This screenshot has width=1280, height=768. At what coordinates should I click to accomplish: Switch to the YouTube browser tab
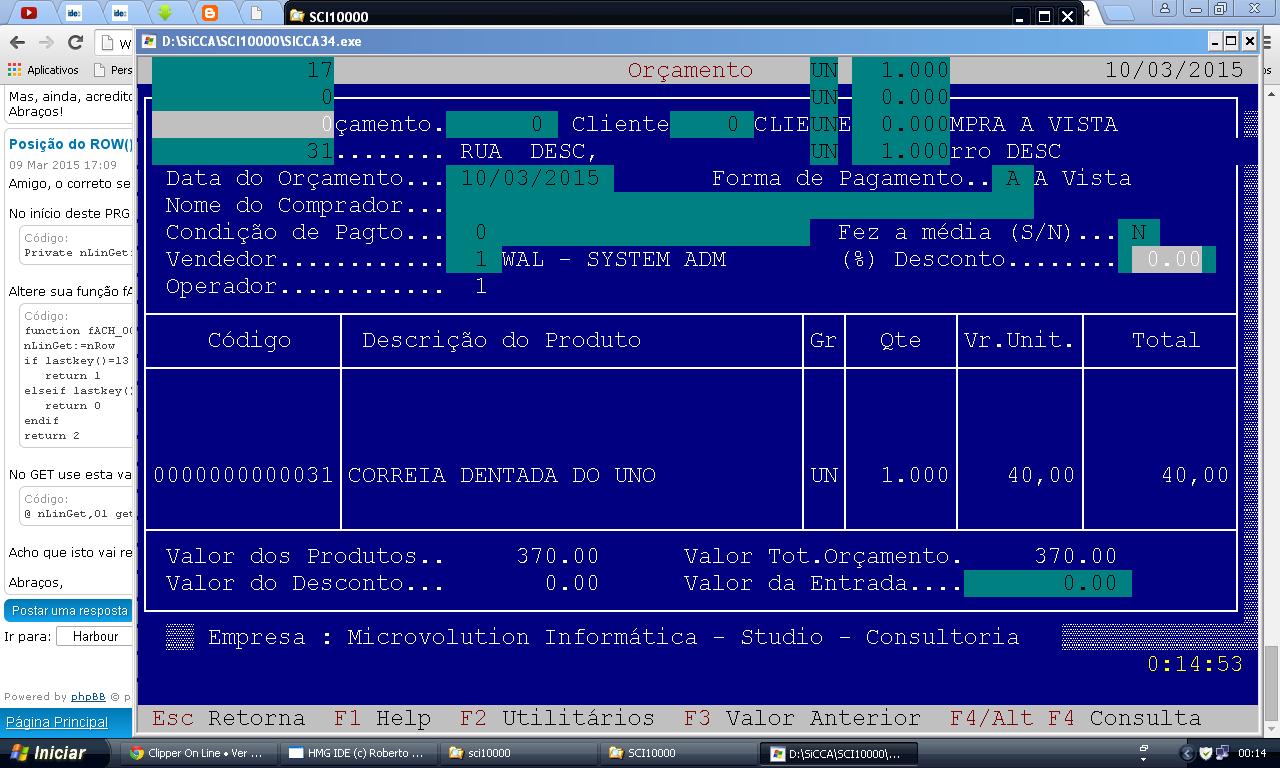pyautogui.click(x=29, y=13)
